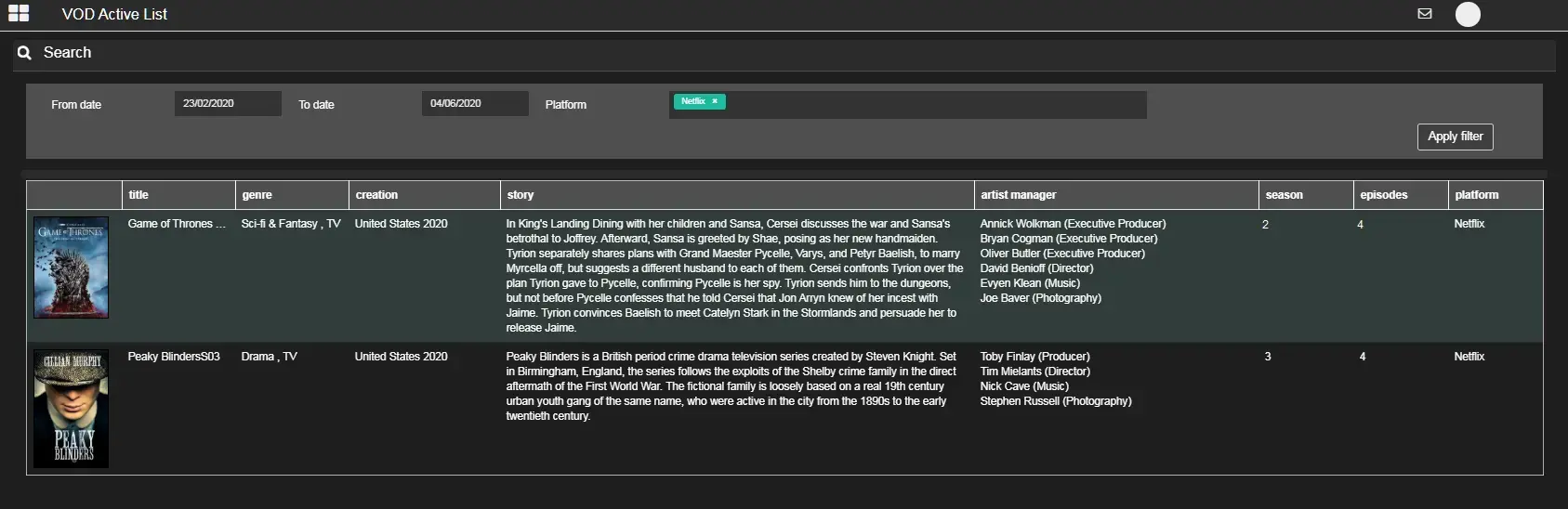1568x509 pixels.
Task: Open the Peaky Blinders poster thumbnail
Action: click(72, 409)
